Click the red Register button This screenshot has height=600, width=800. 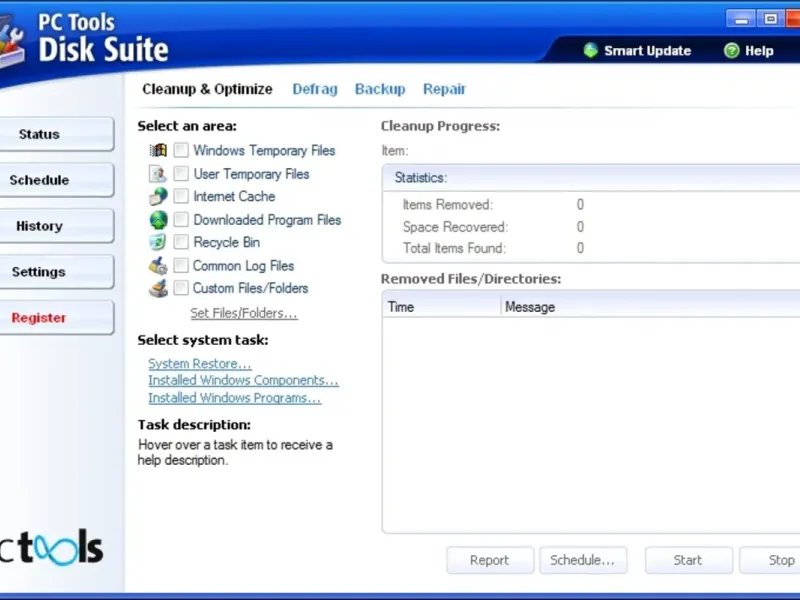click(x=56, y=318)
